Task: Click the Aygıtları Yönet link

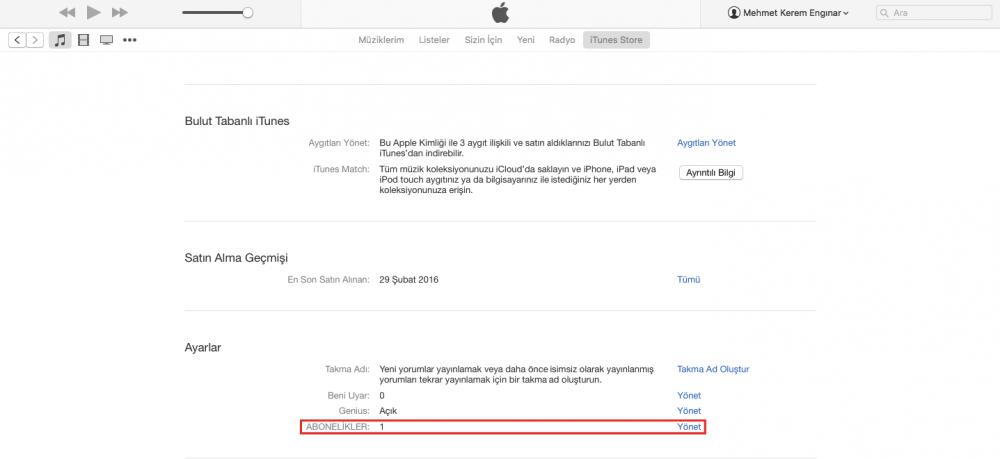Action: 706,143
